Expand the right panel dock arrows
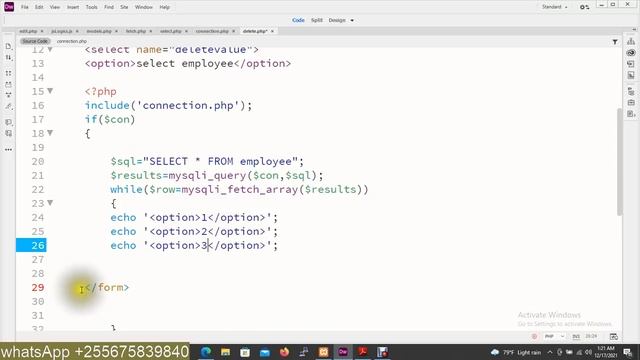Screen dimensions: 640x360 [x=634, y=29]
